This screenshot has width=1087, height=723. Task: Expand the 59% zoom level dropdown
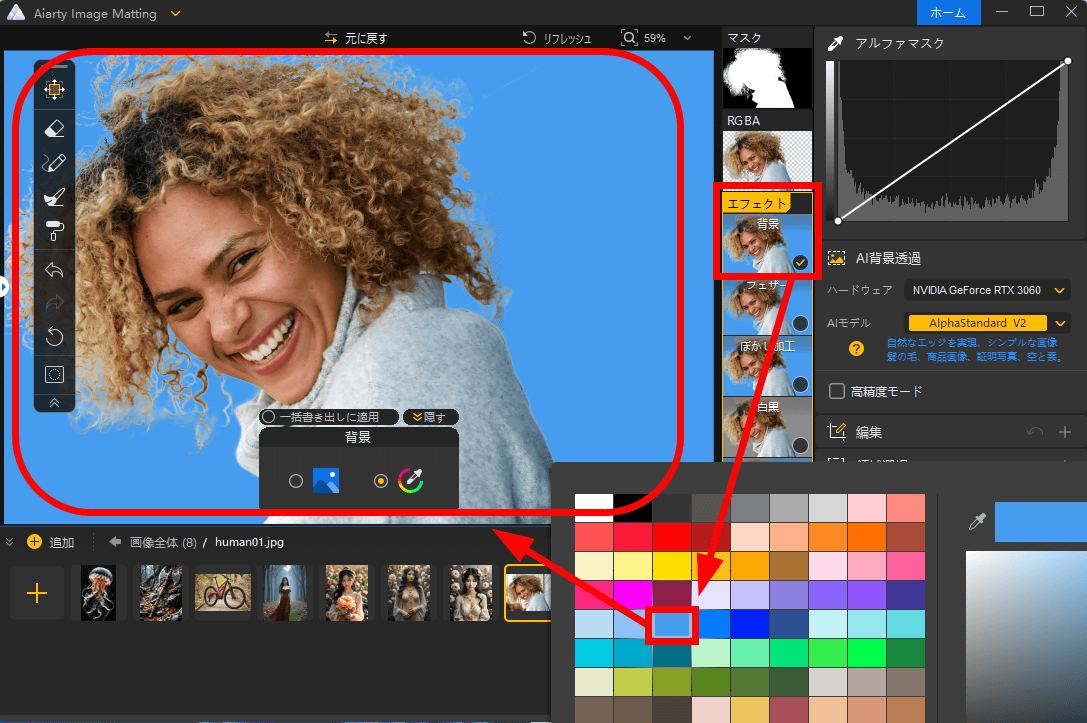[x=686, y=38]
